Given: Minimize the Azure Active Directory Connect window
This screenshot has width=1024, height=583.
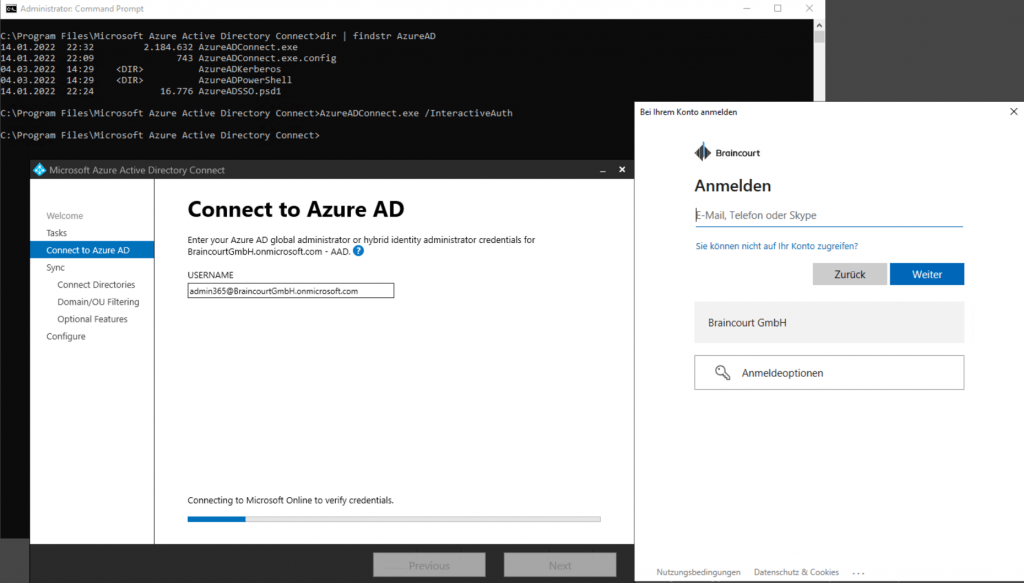Looking at the screenshot, I should click(603, 170).
